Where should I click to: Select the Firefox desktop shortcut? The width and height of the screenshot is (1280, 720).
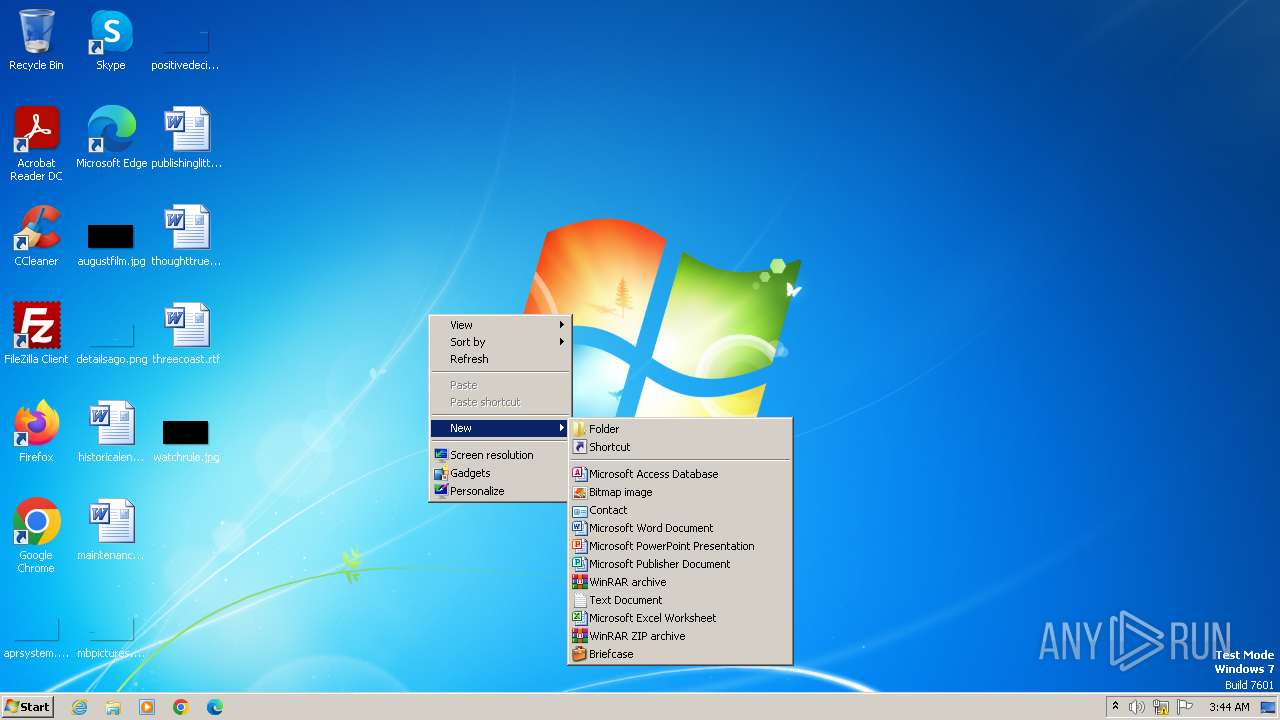pyautogui.click(x=36, y=432)
